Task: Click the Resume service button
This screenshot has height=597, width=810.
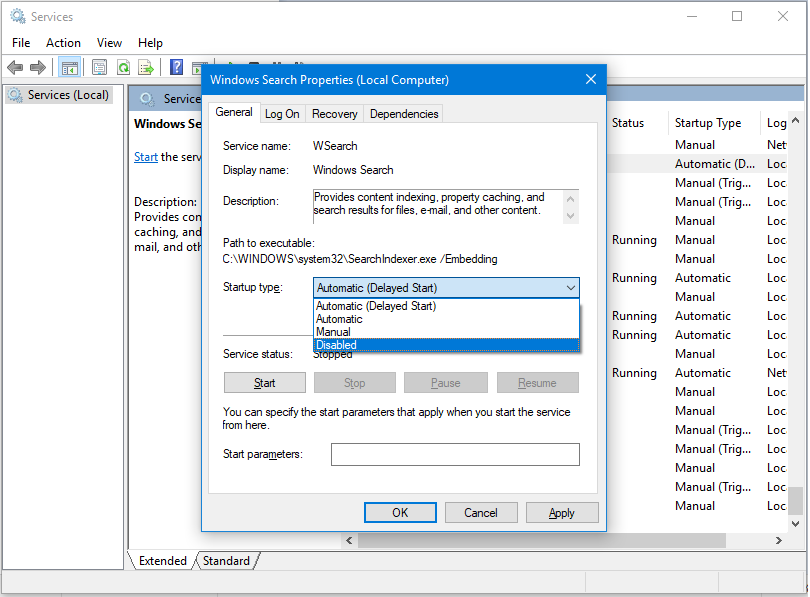Action: pyautogui.click(x=537, y=383)
